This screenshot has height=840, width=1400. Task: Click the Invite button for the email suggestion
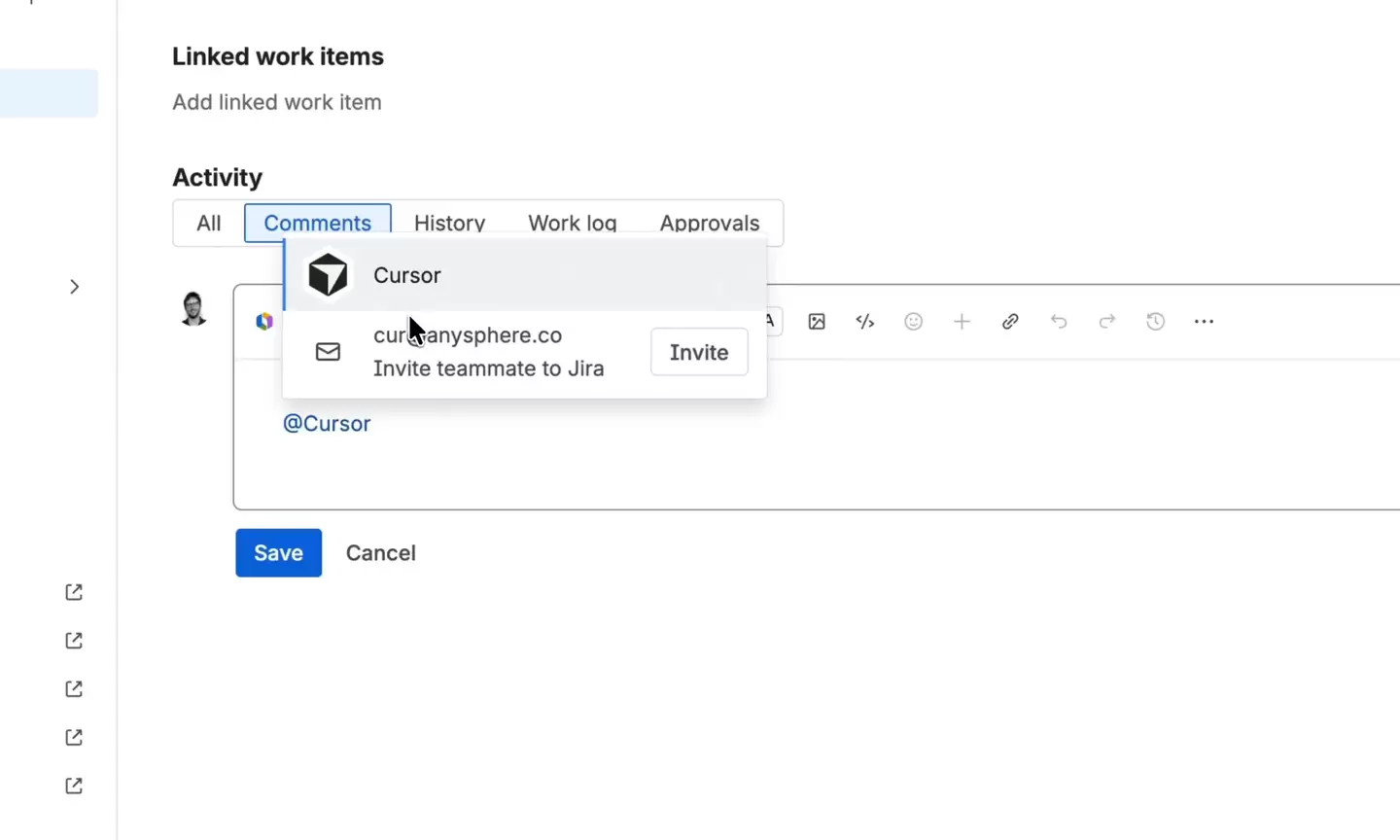pyautogui.click(x=699, y=352)
